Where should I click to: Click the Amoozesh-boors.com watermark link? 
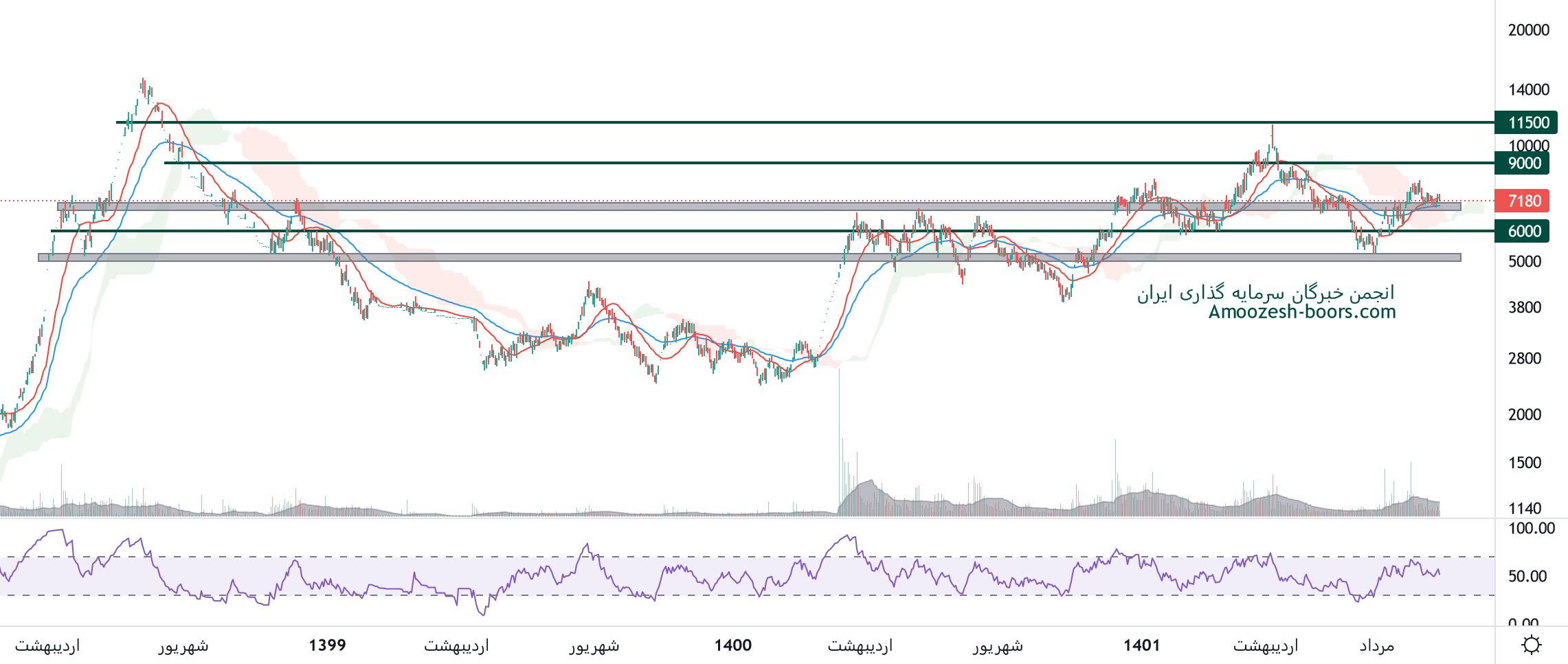click(x=1302, y=312)
